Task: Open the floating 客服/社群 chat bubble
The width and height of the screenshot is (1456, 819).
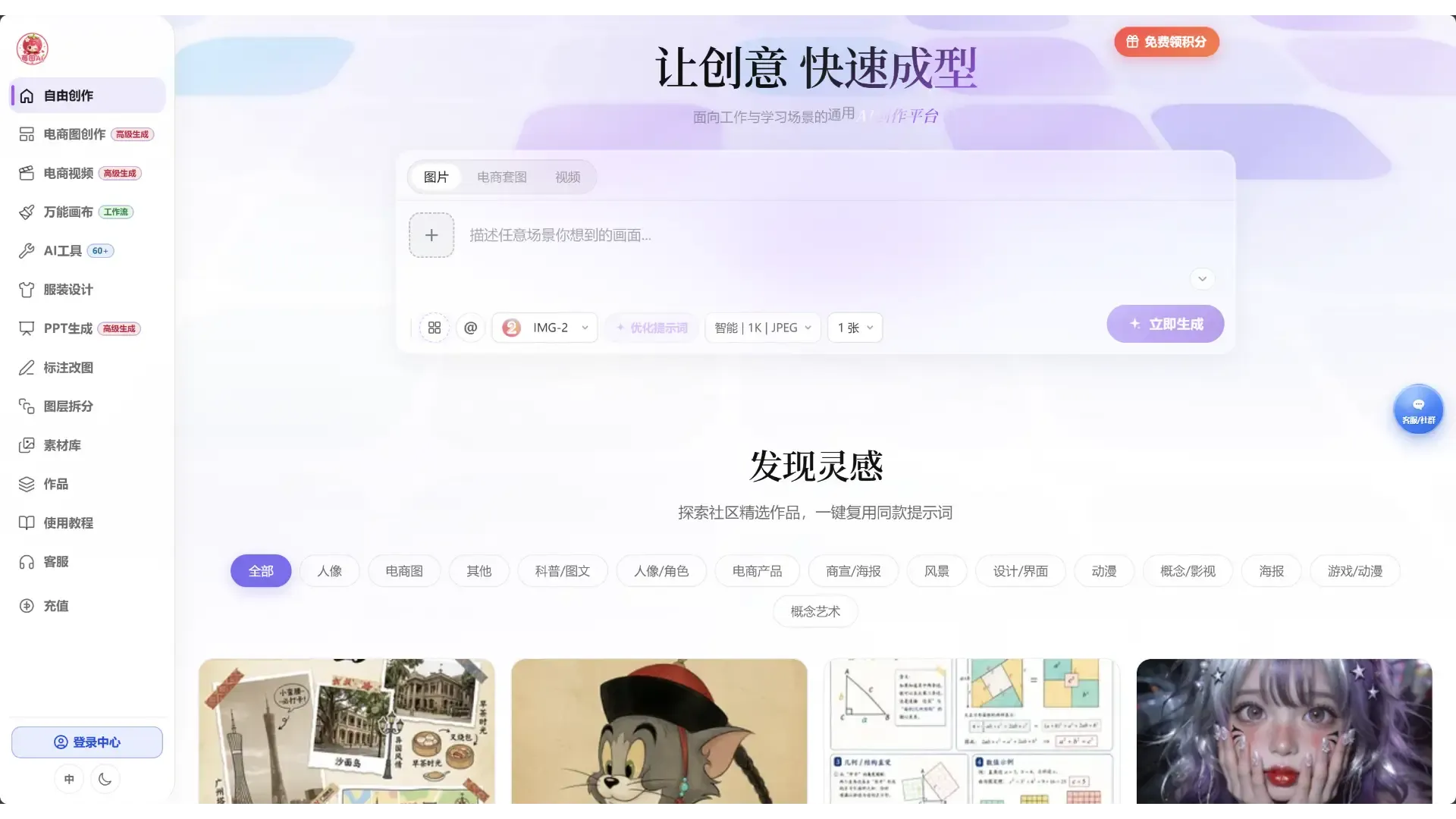Action: coord(1418,409)
